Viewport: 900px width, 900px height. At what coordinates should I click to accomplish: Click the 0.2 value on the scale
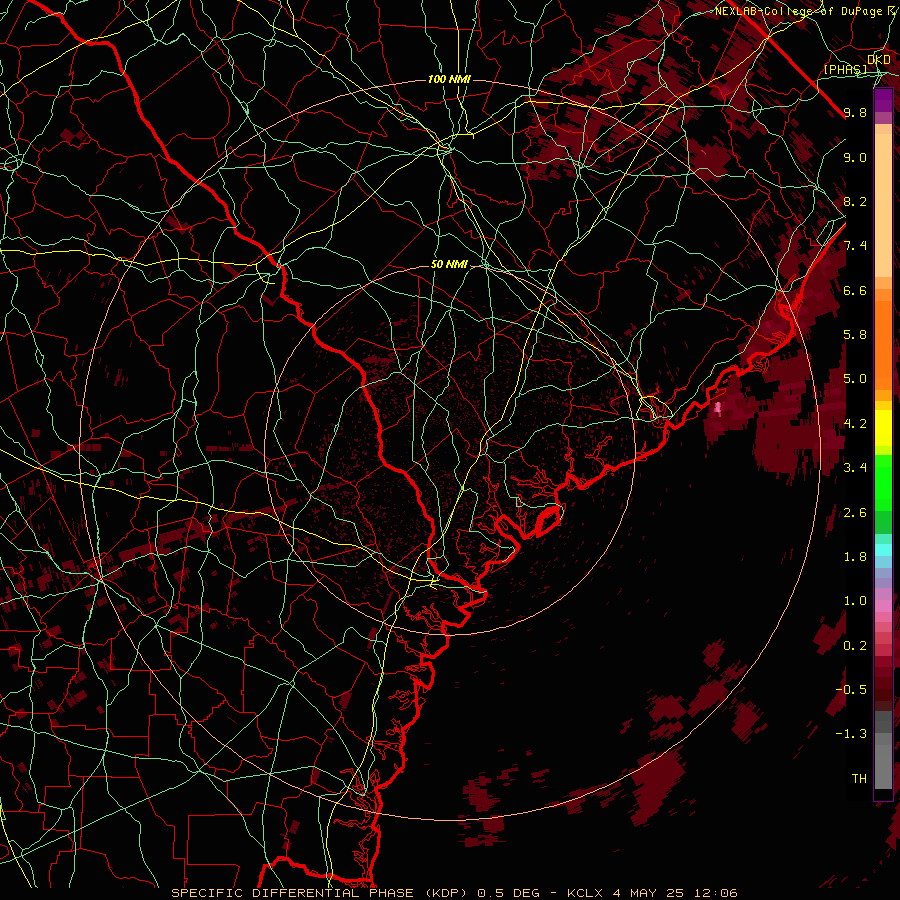855,646
